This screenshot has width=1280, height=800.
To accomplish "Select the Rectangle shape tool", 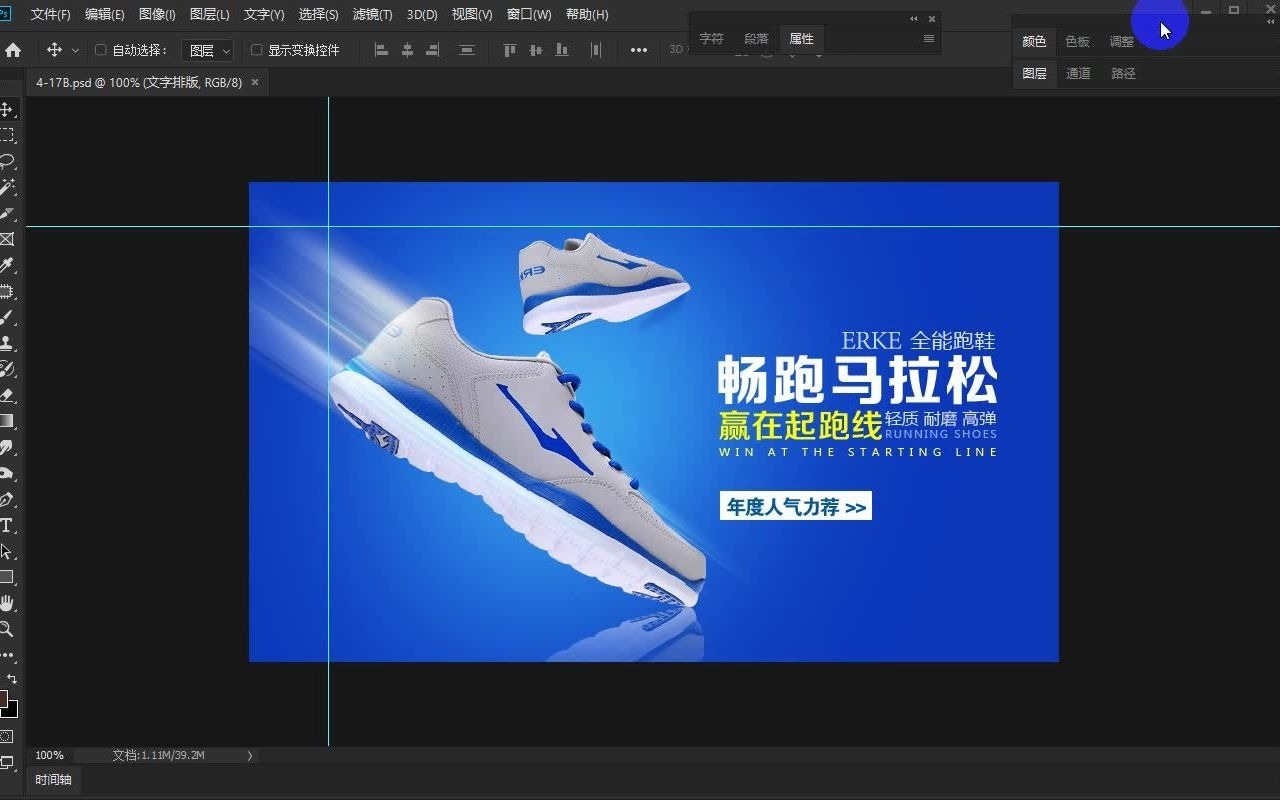I will pyautogui.click(x=6, y=577).
